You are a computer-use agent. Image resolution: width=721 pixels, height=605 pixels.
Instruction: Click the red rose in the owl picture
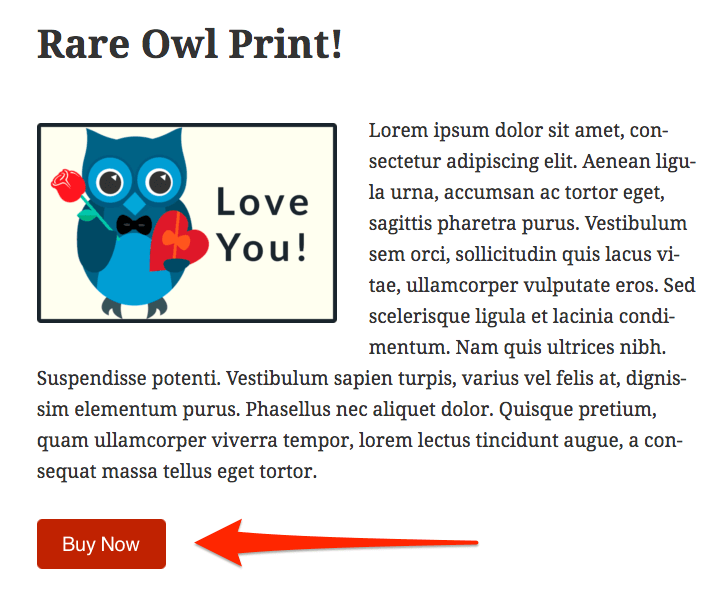click(x=68, y=186)
